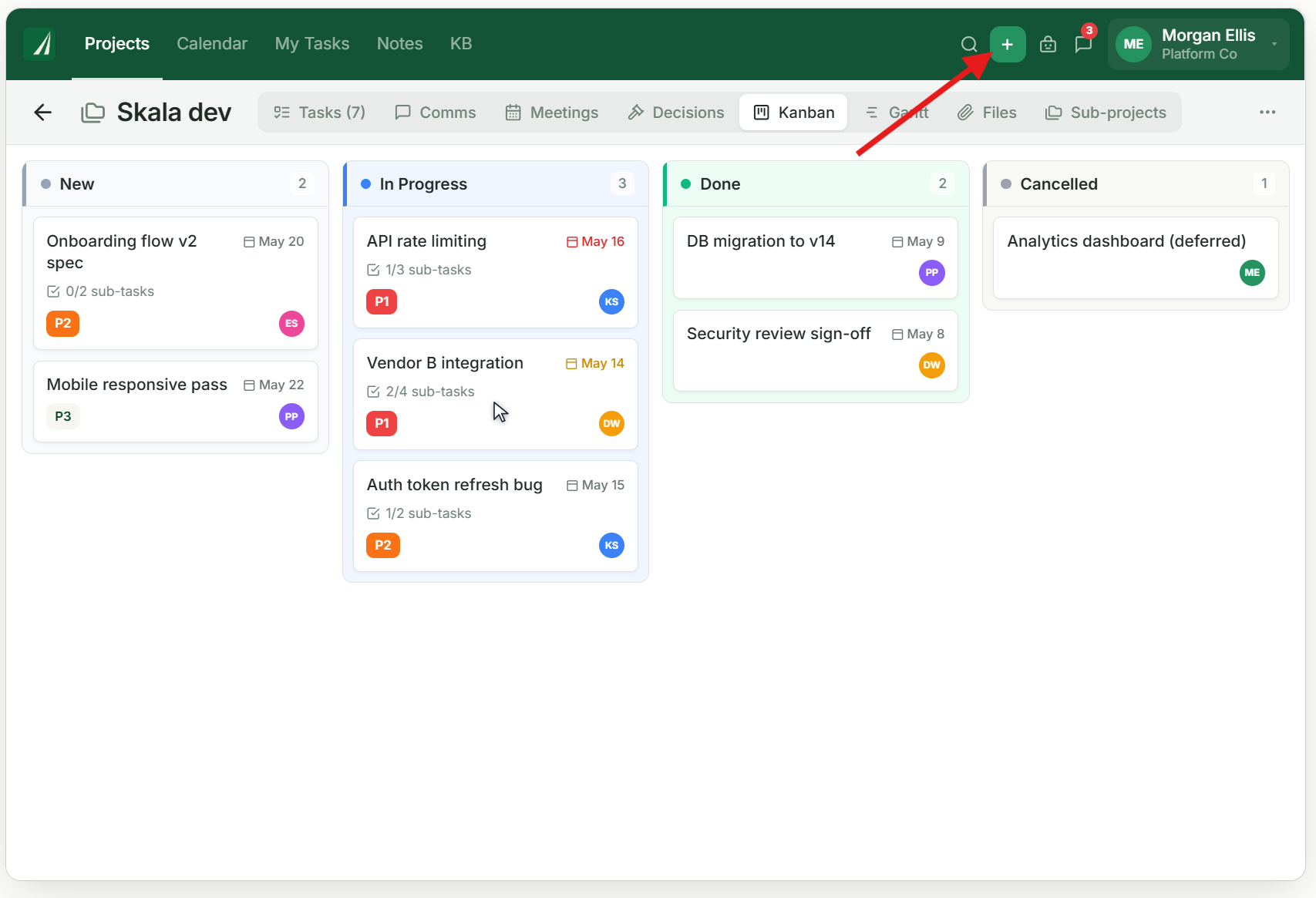Go back using the left arrow
1316x898 pixels.
43,113
